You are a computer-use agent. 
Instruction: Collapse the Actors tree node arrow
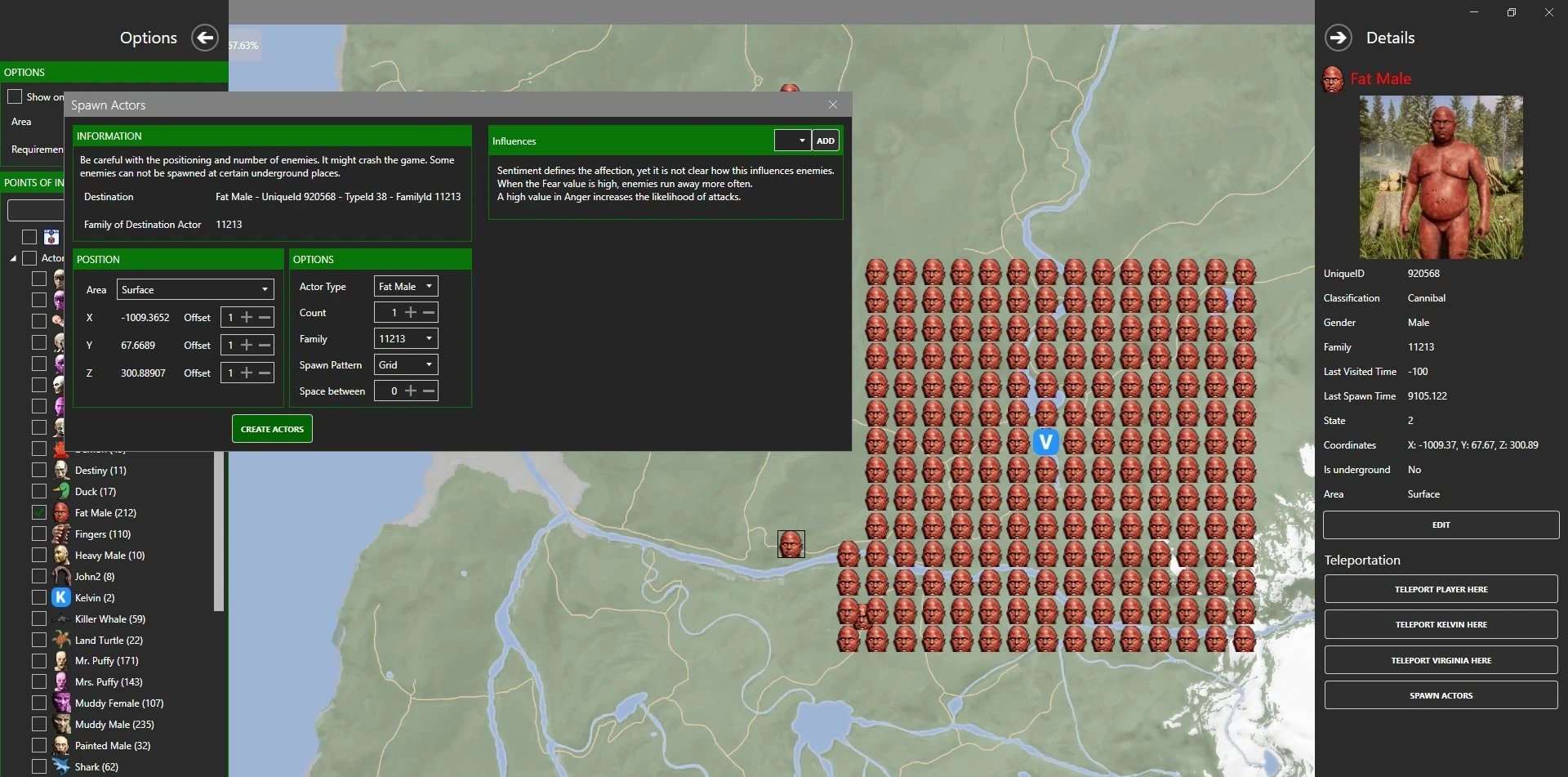pyautogui.click(x=13, y=258)
